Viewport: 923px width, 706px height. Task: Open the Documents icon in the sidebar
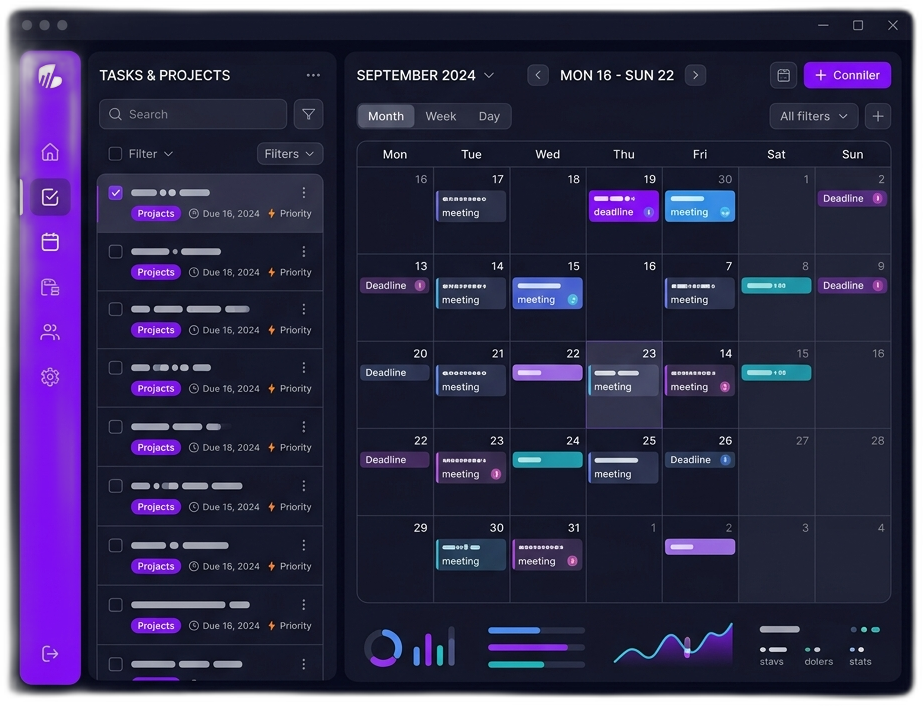click(x=50, y=287)
